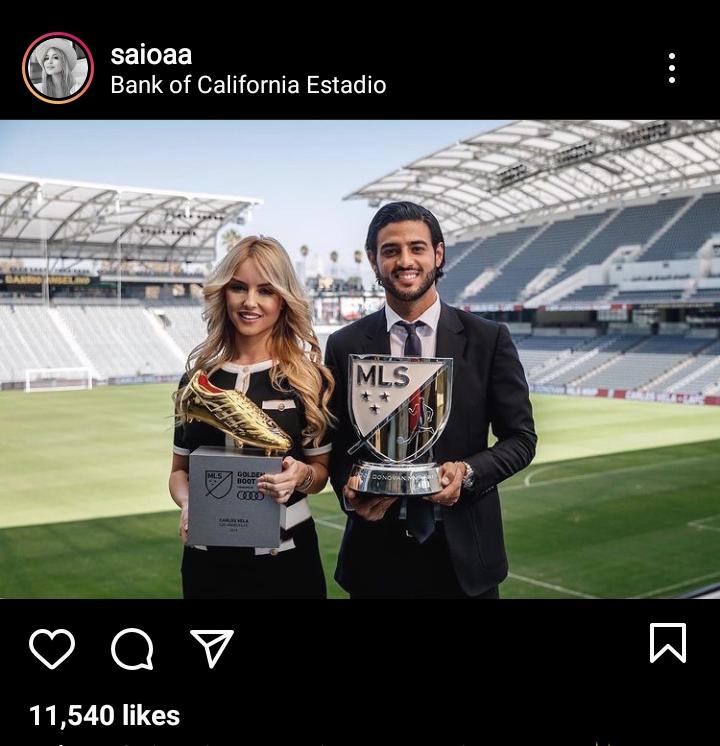Screen dimensions: 720x746
Task: Share the post using the paper plane icon
Action: 212,648
